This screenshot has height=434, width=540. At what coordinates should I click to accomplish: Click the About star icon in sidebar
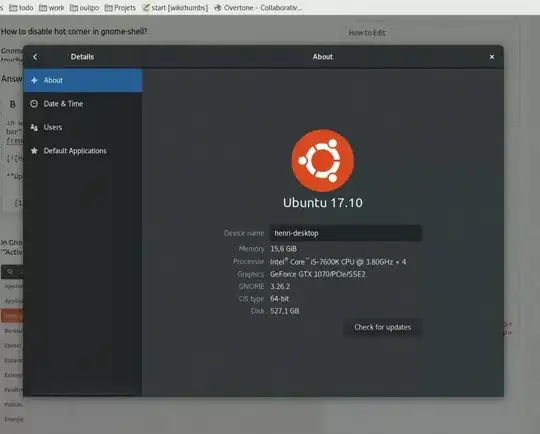pos(34,80)
